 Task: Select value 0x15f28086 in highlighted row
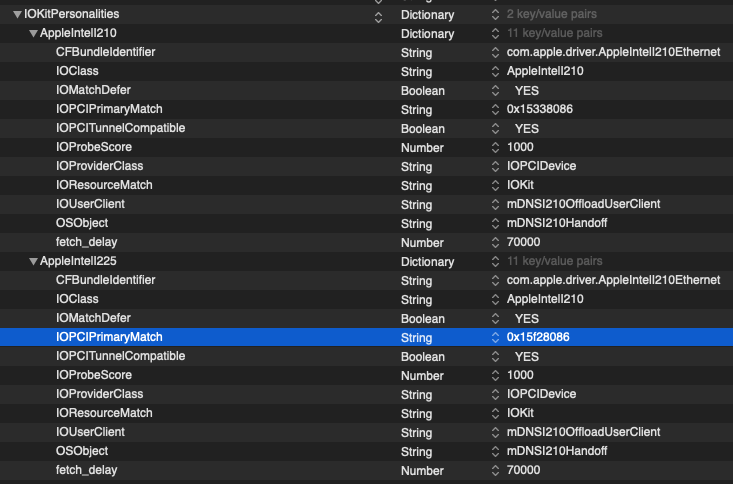click(538, 337)
